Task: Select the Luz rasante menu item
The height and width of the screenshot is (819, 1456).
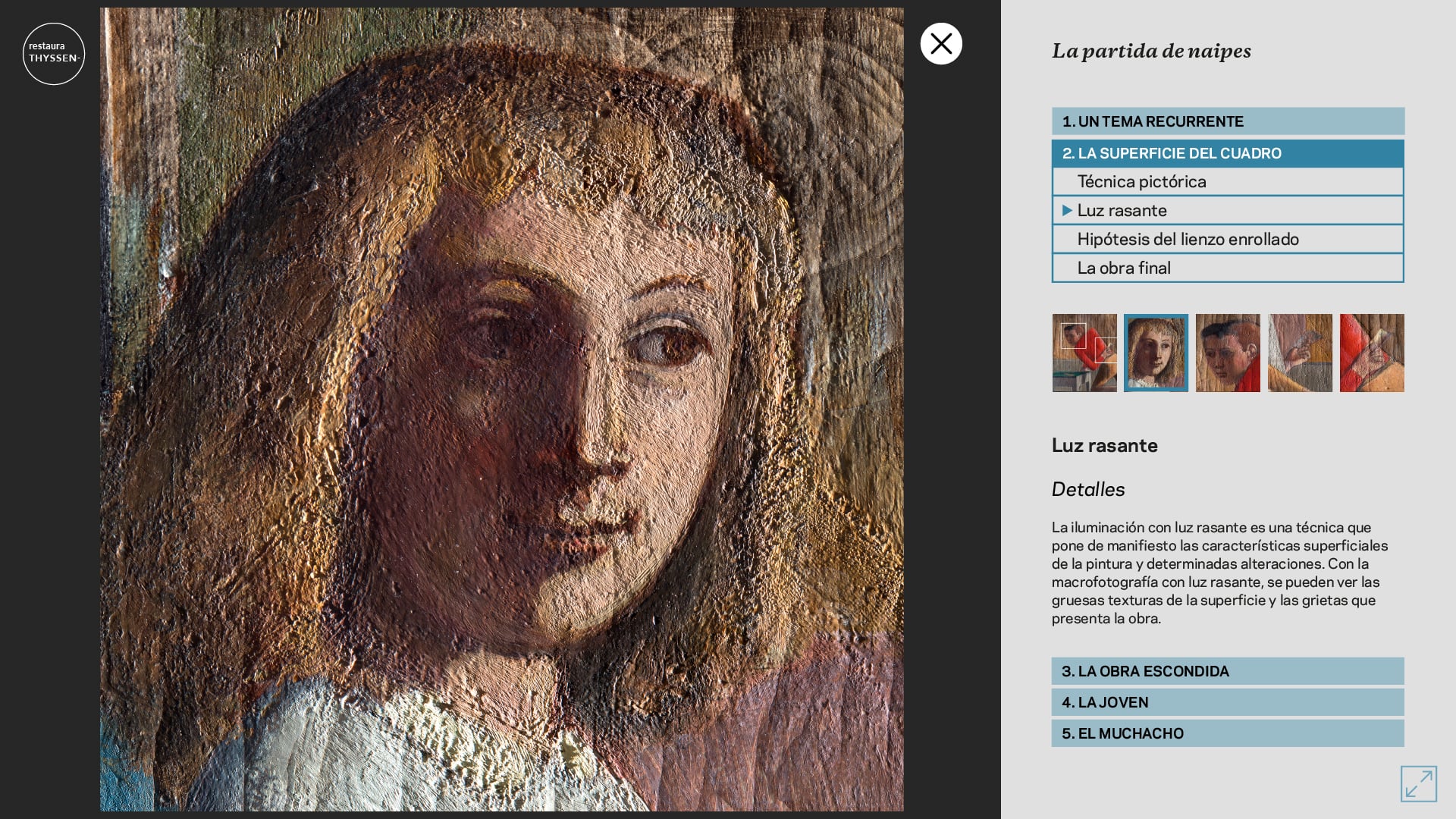Action: pos(1228,210)
